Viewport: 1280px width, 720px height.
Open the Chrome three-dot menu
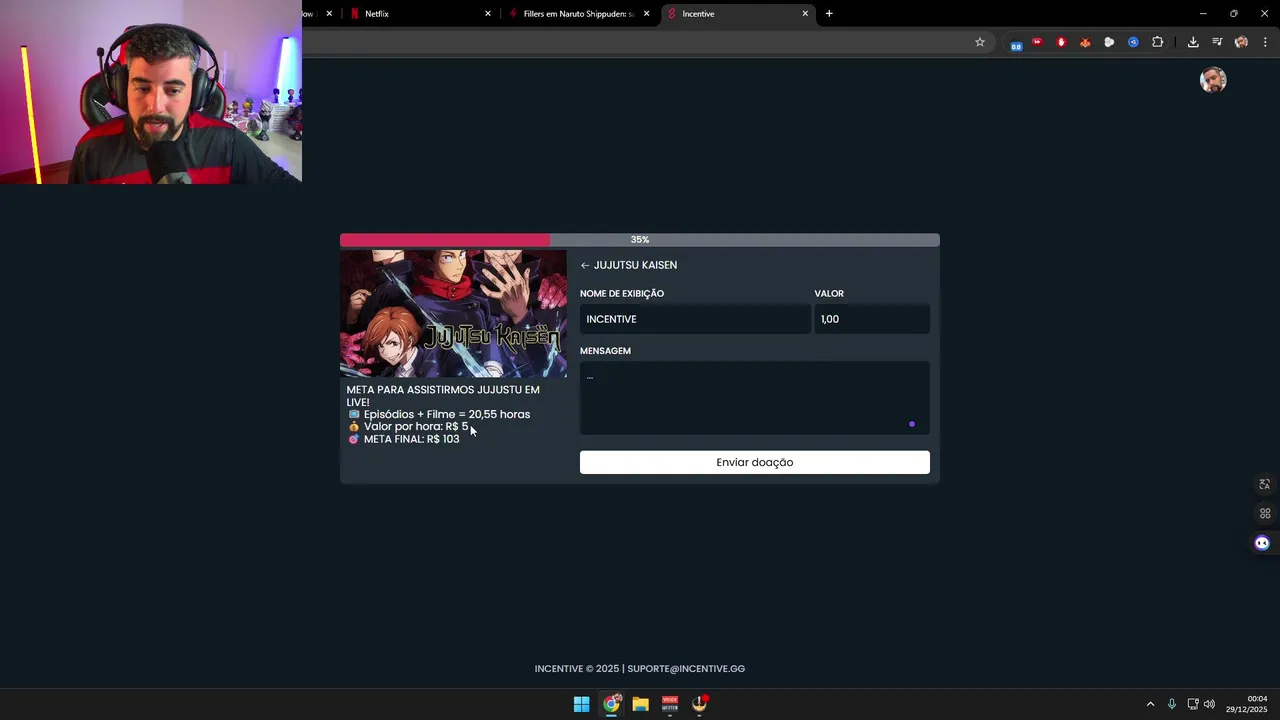point(1265,42)
